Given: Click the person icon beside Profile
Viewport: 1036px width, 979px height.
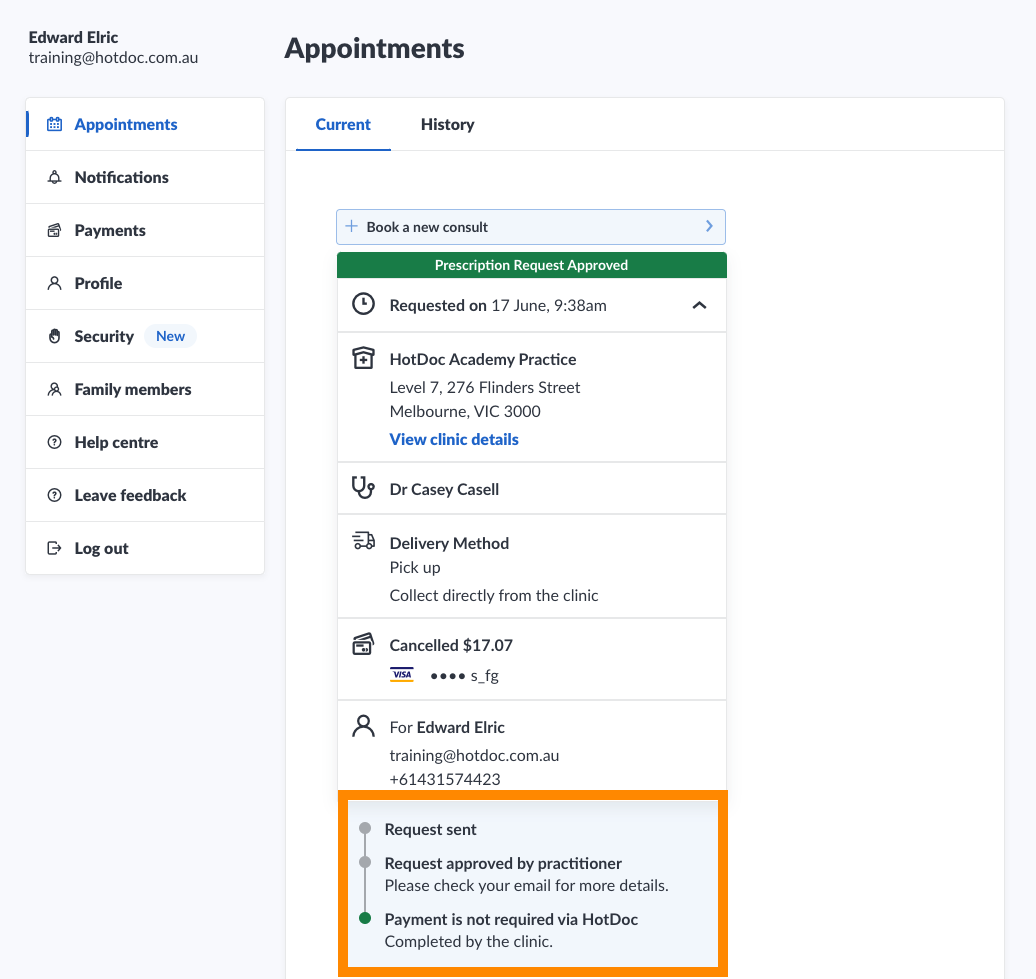Looking at the screenshot, I should [x=55, y=283].
